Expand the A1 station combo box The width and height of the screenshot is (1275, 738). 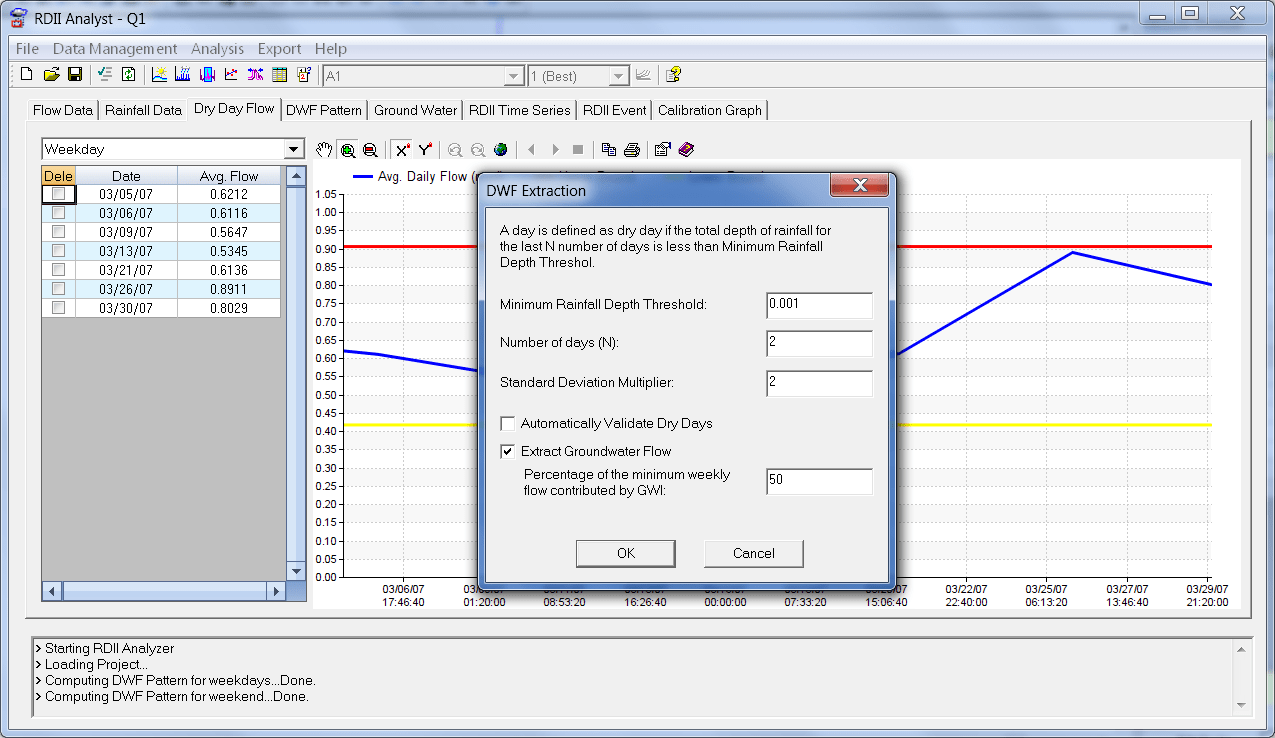(514, 74)
